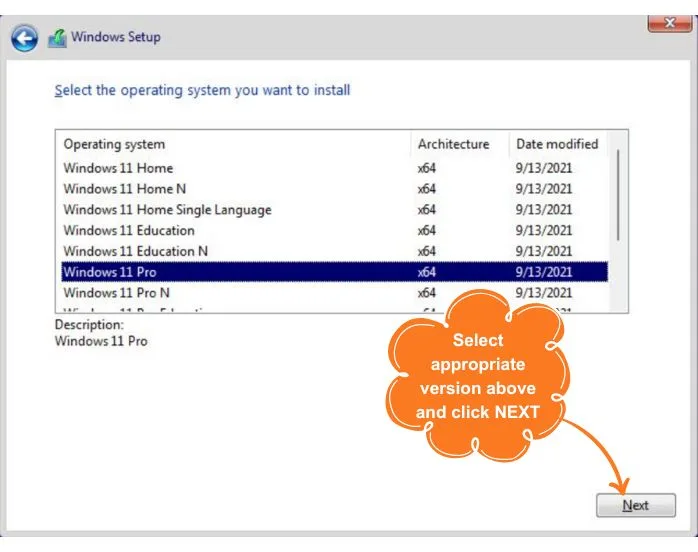
Task: Select Windows 11 Home row
Action: click(334, 168)
